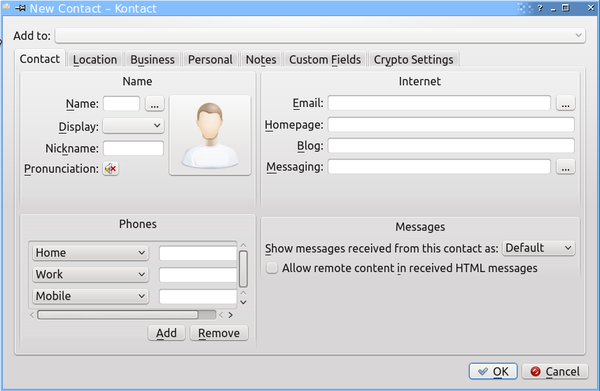600x391 pixels.
Task: Click the Mobile phone number field
Action: (198, 297)
